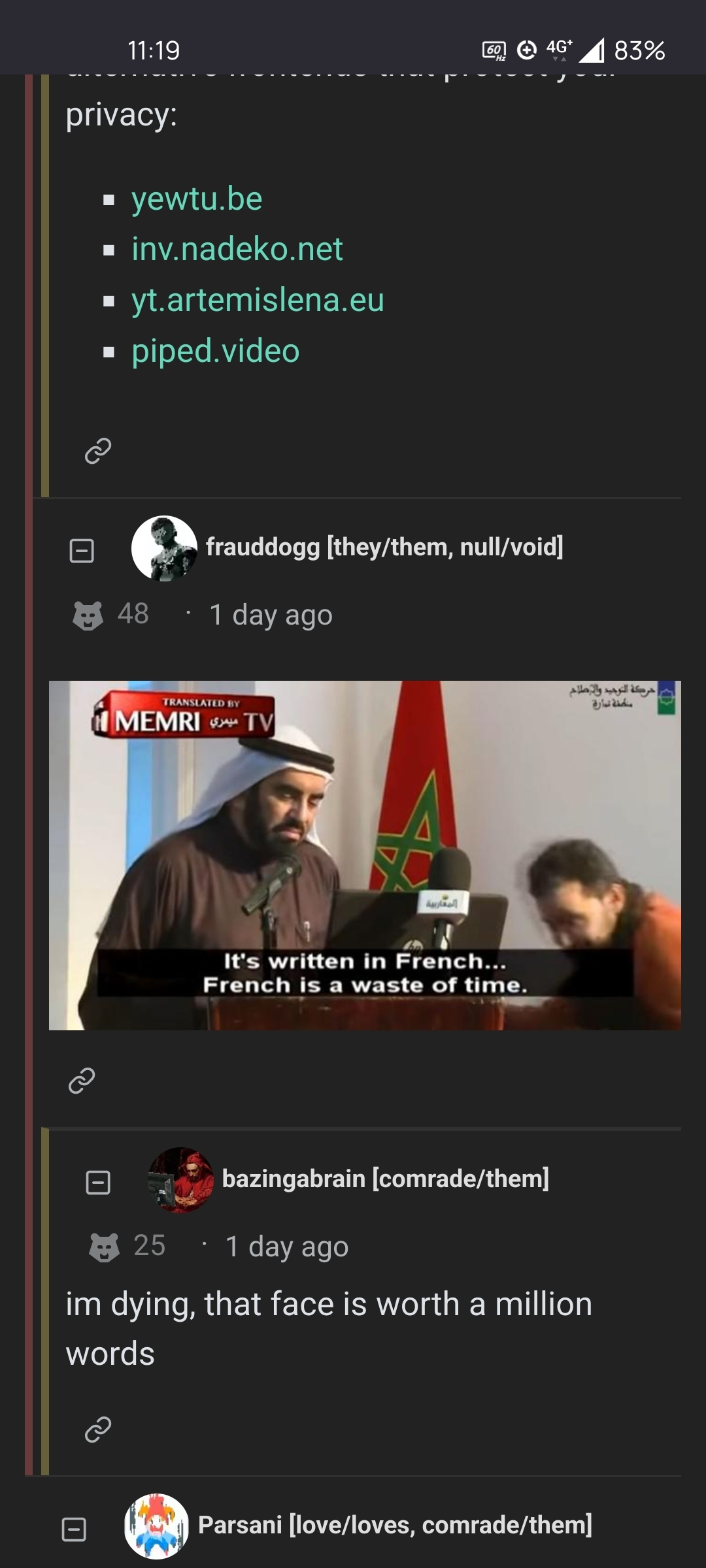Copy permalink icon below piped.video list
This screenshot has height=1568, width=706.
pyautogui.click(x=98, y=450)
